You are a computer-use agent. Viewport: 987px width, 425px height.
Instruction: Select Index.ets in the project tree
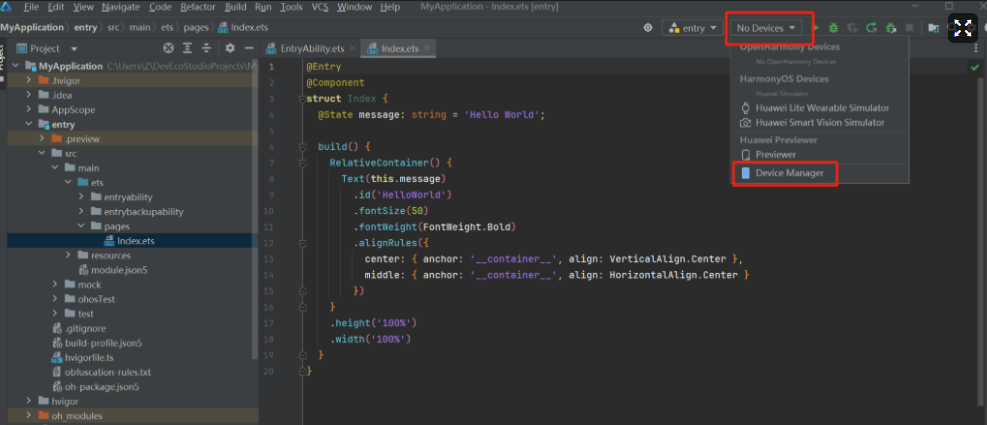135,241
